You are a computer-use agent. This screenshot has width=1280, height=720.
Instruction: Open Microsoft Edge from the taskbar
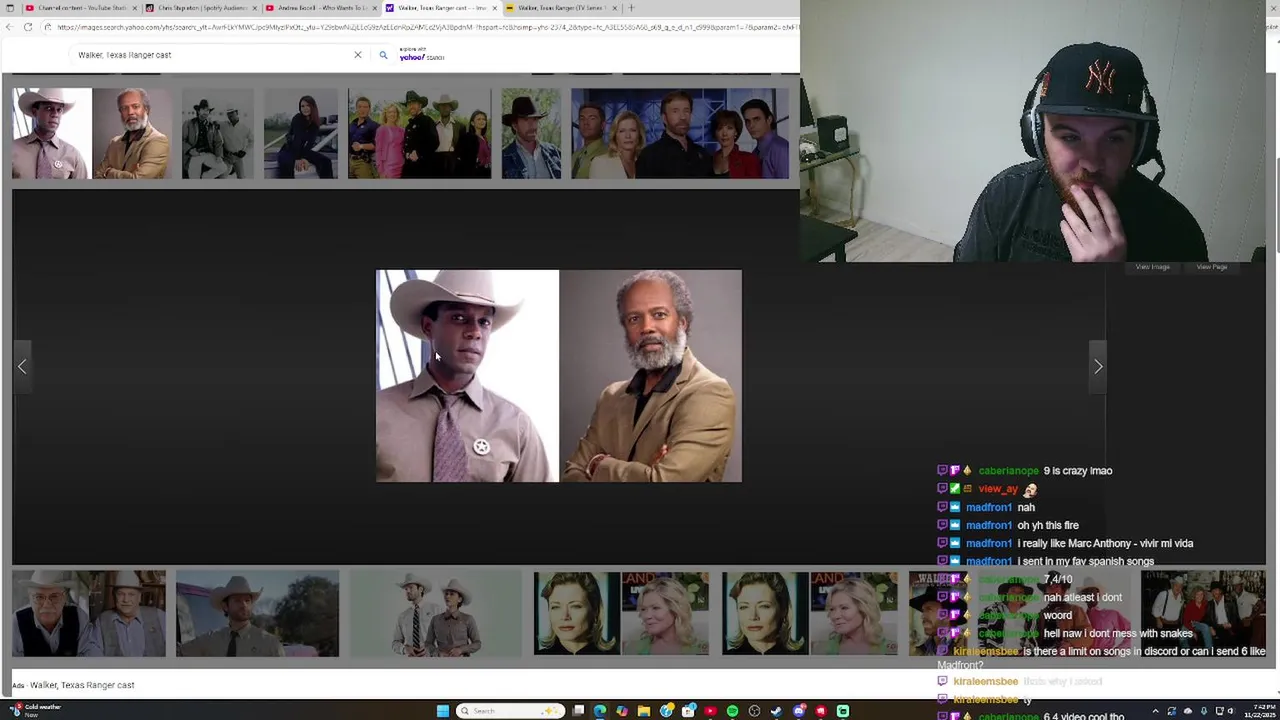600,711
